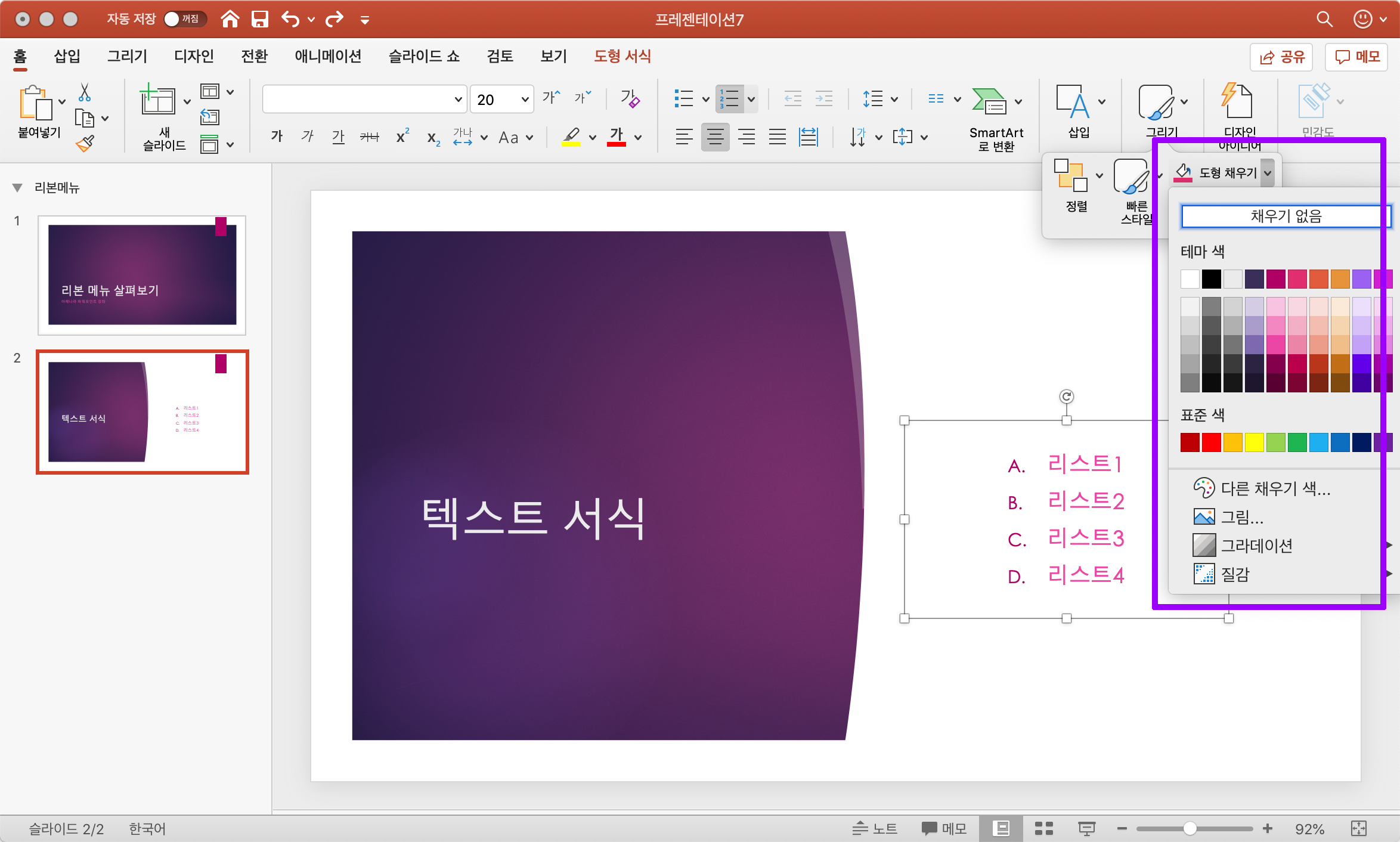Click the 메모 comments button at top

(x=1356, y=57)
